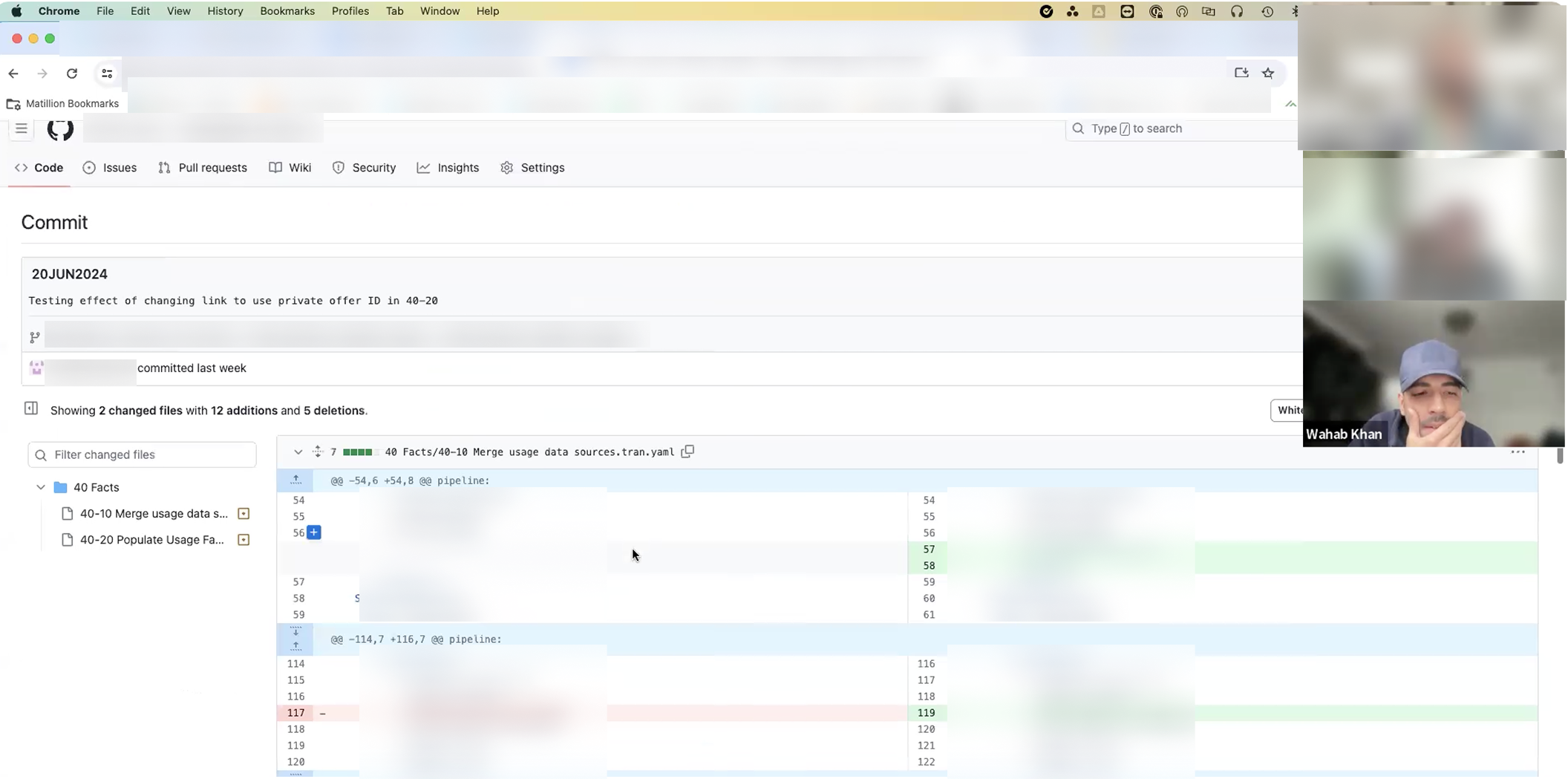This screenshot has width=1568, height=779.
Task: Add a comment on line 56
Action: click(314, 532)
